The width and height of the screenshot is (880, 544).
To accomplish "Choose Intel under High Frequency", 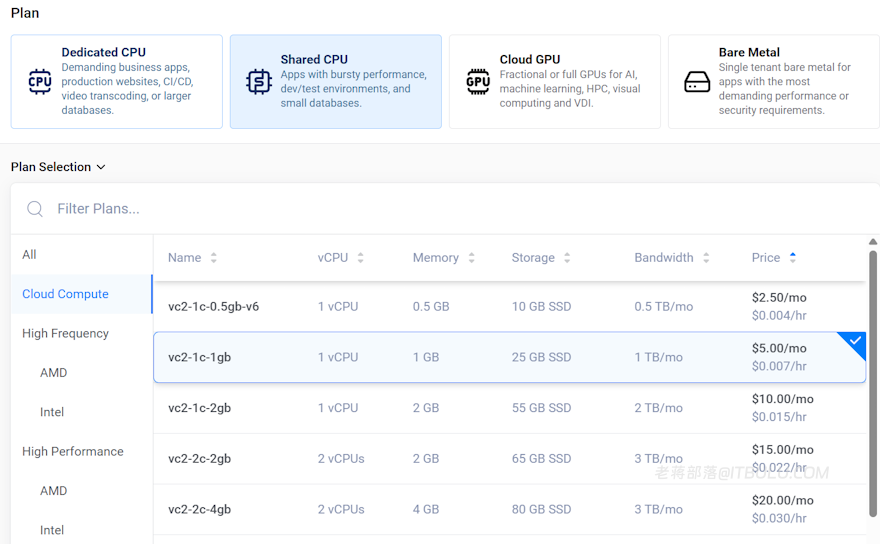I will pos(52,412).
